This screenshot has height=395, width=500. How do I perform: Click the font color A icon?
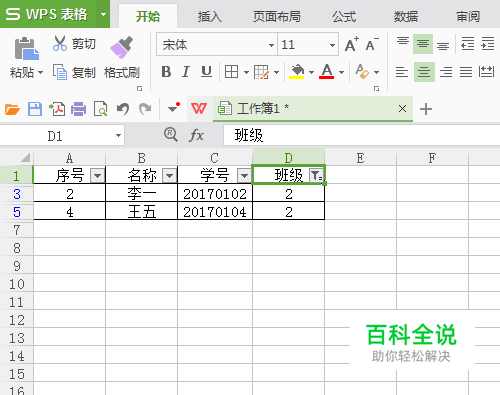(x=327, y=71)
